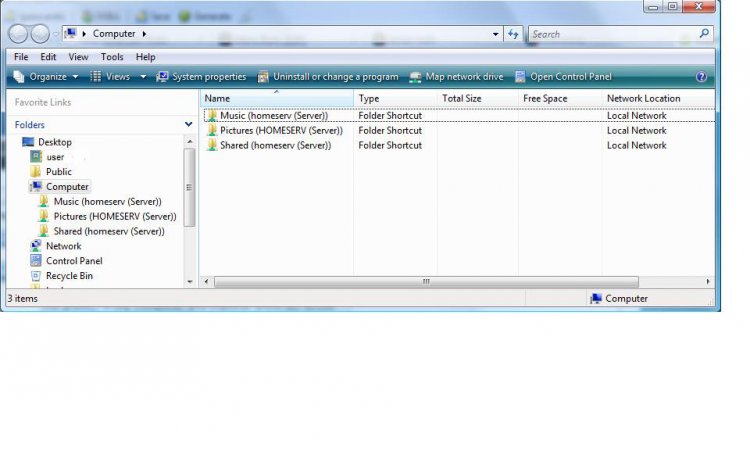
Task: Expand the Views dropdown arrow
Action: coord(142,77)
